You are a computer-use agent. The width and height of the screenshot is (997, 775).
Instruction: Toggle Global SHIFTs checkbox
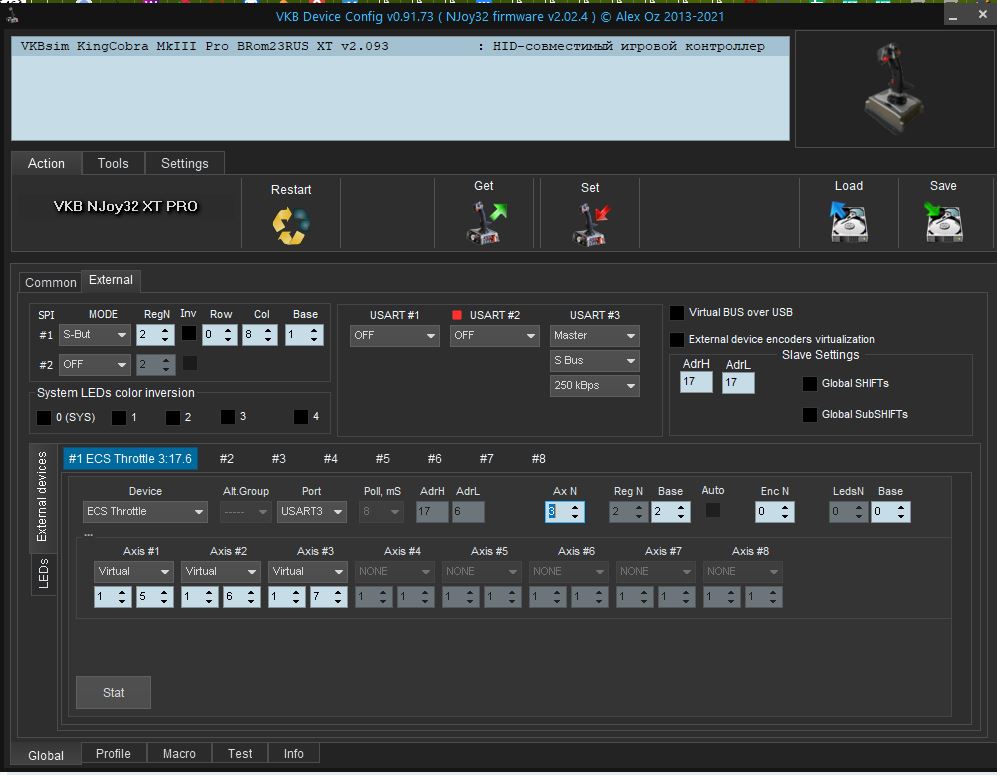pyautogui.click(x=810, y=384)
